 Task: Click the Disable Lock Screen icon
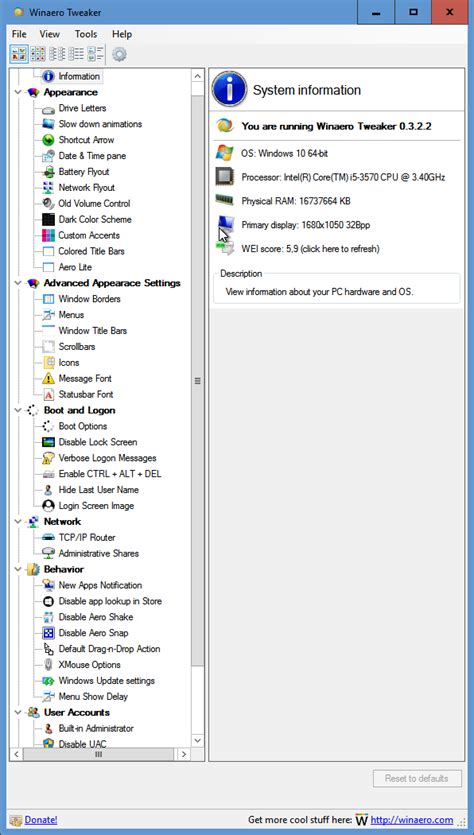tap(48, 442)
